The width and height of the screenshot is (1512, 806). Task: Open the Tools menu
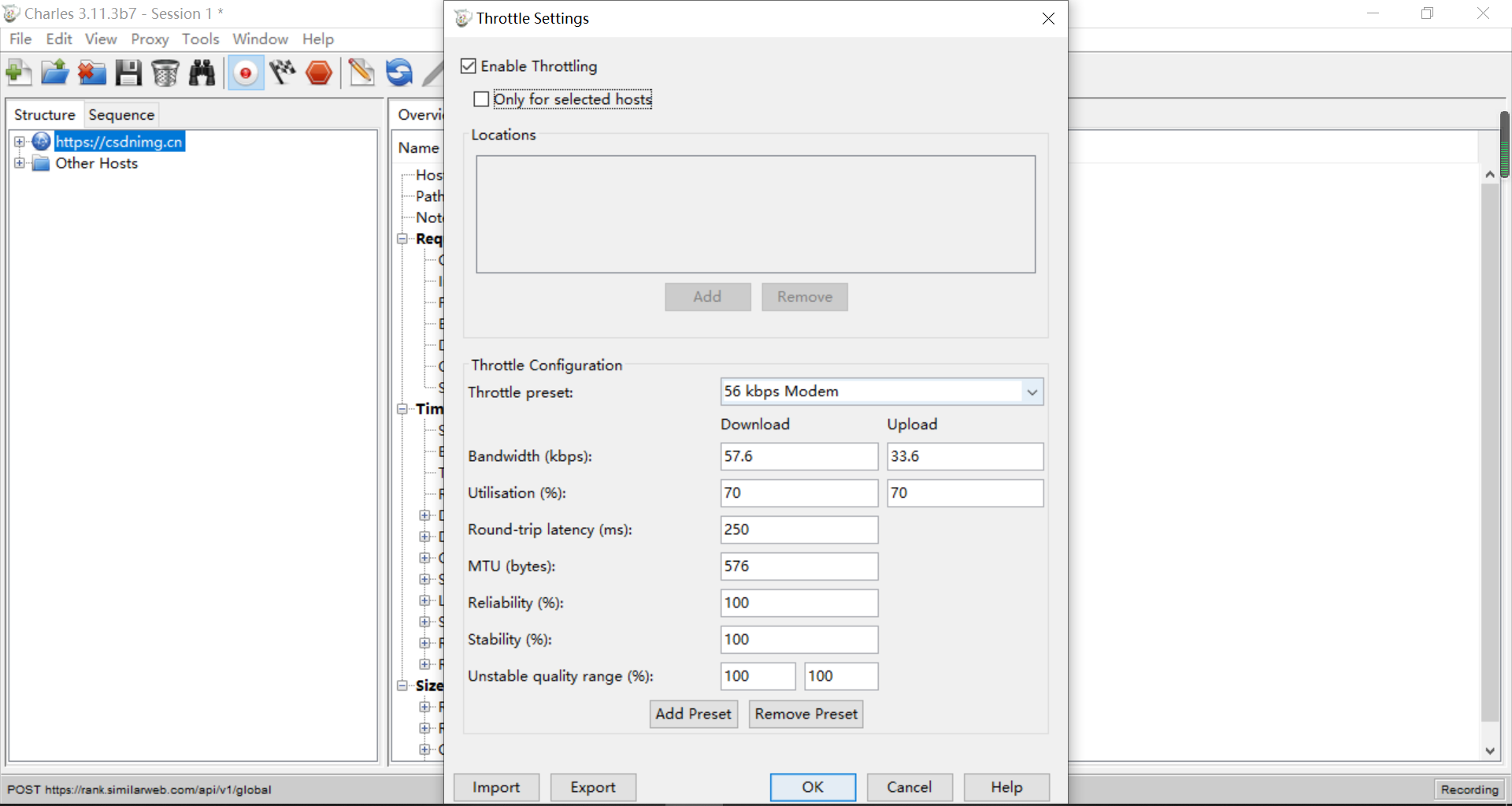click(201, 39)
